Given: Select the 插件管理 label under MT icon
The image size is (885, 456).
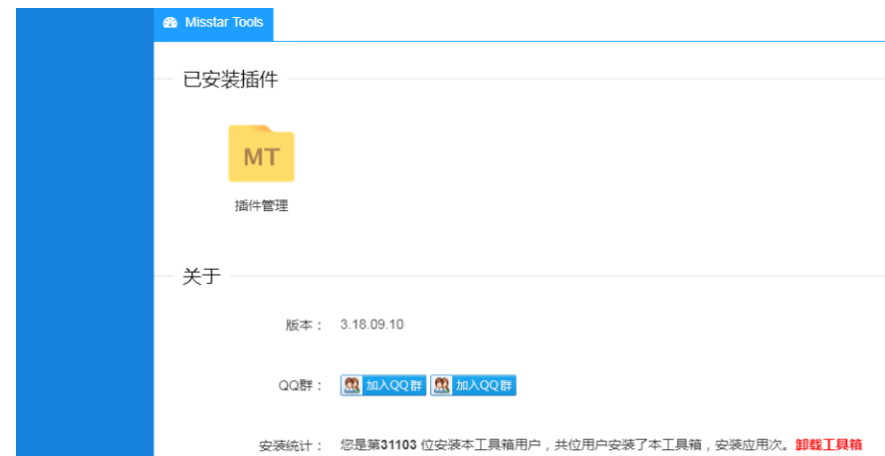Looking at the screenshot, I should tap(261, 206).
